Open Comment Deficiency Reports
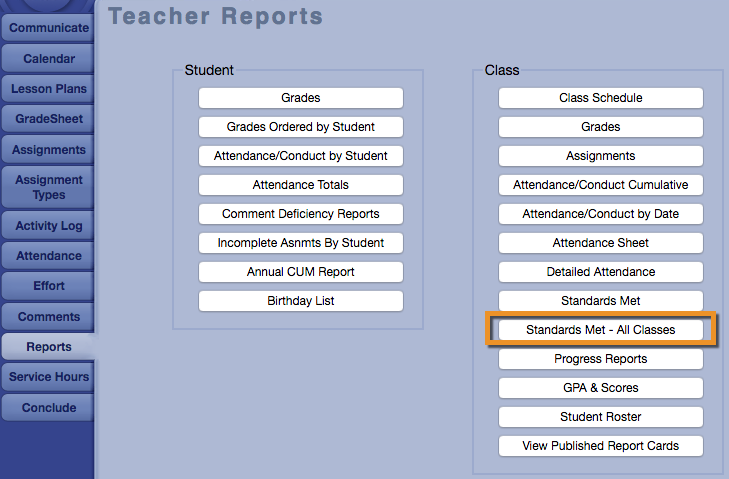729x479 pixels. [300, 214]
